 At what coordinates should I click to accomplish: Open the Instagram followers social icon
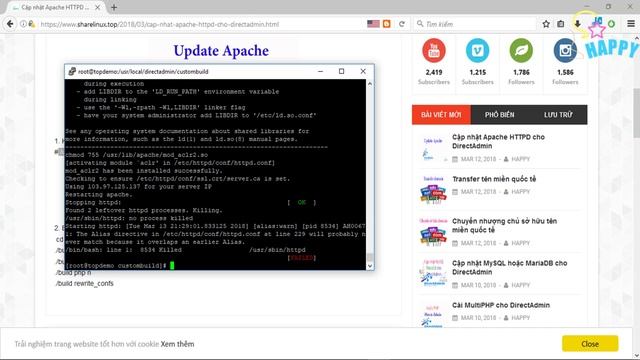[x=565, y=51]
